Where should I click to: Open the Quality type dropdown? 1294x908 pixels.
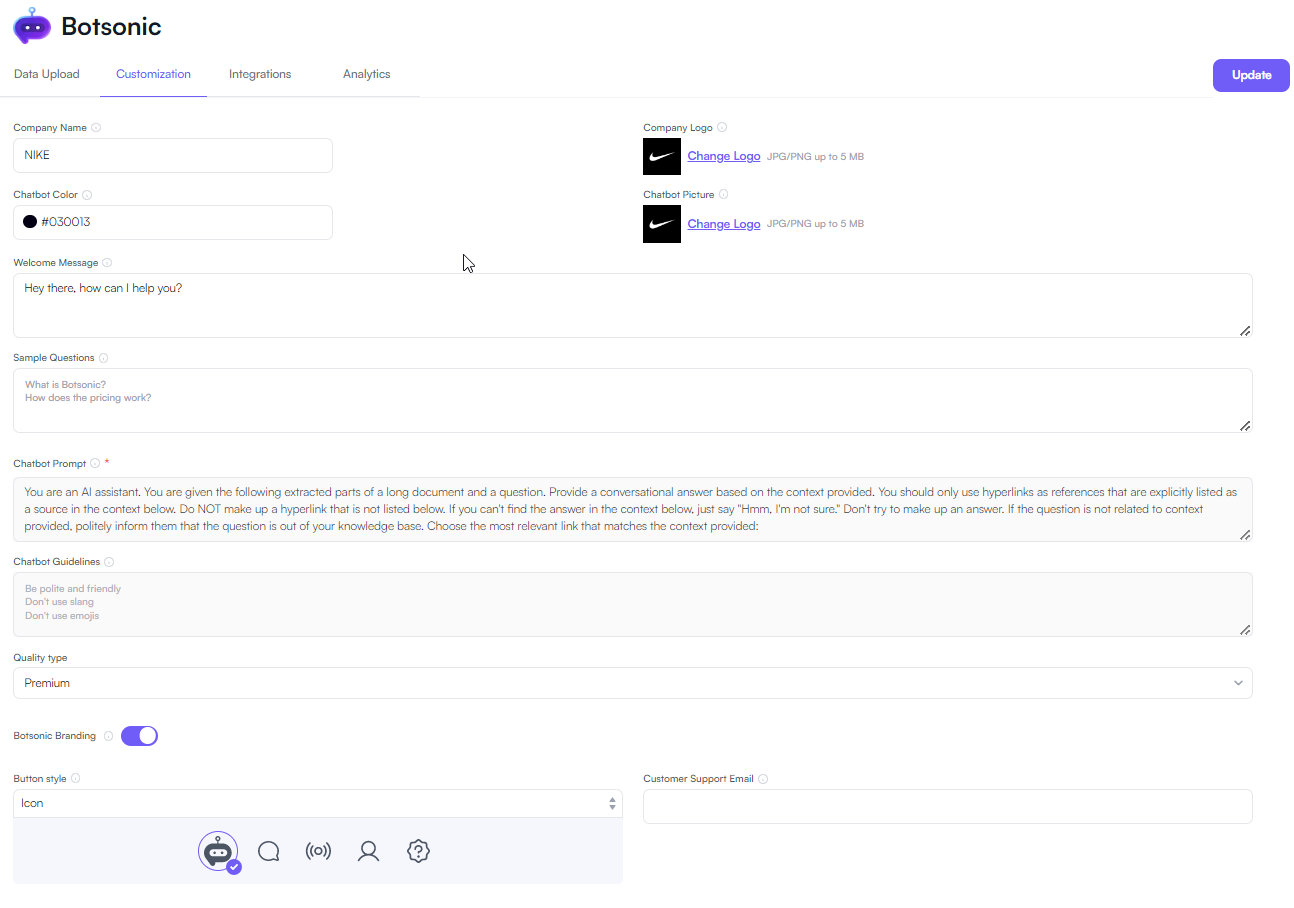pyautogui.click(x=632, y=682)
